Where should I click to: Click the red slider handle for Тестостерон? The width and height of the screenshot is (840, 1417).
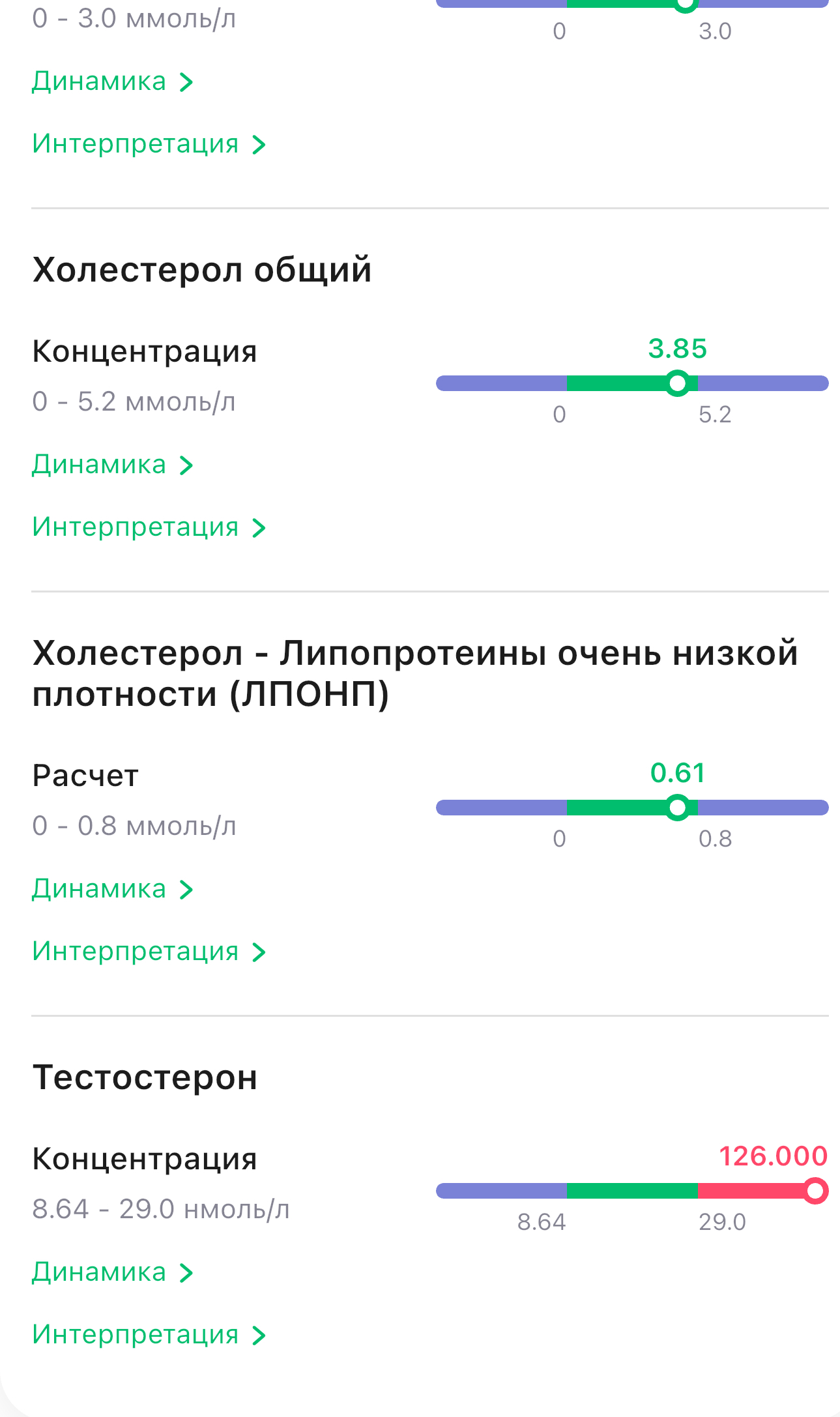click(815, 1191)
